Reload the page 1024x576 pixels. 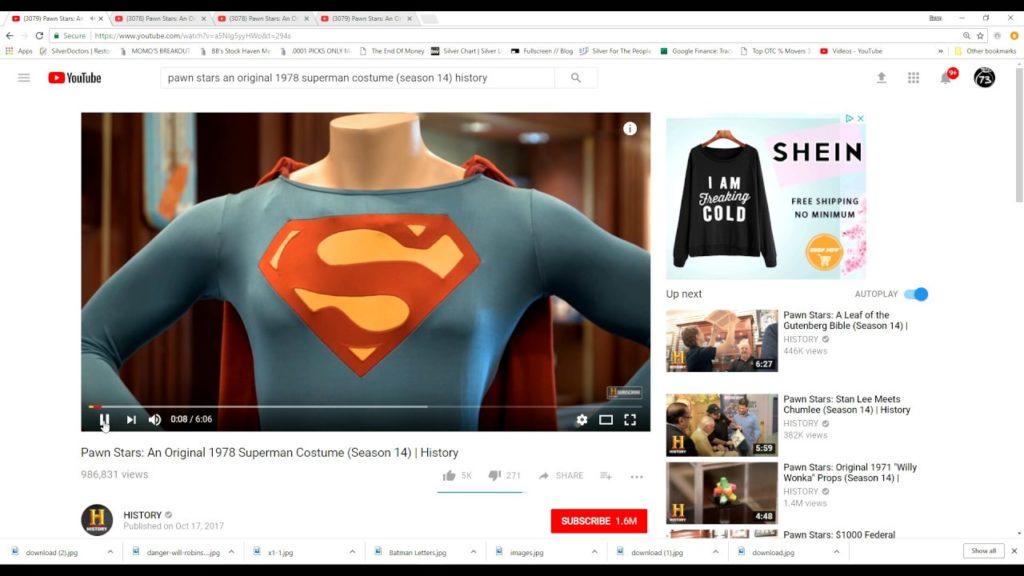pyautogui.click(x=39, y=36)
